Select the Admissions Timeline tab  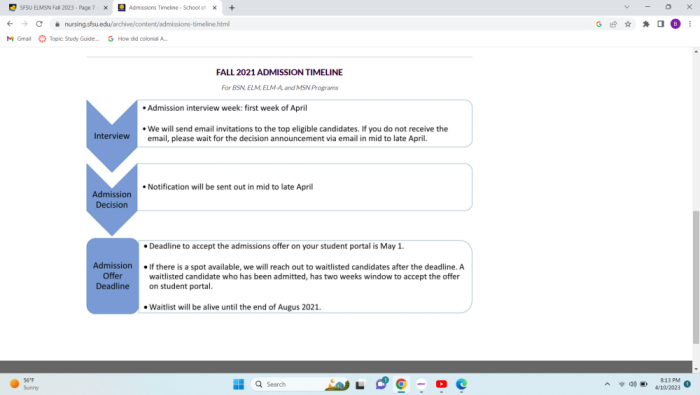tap(167, 8)
